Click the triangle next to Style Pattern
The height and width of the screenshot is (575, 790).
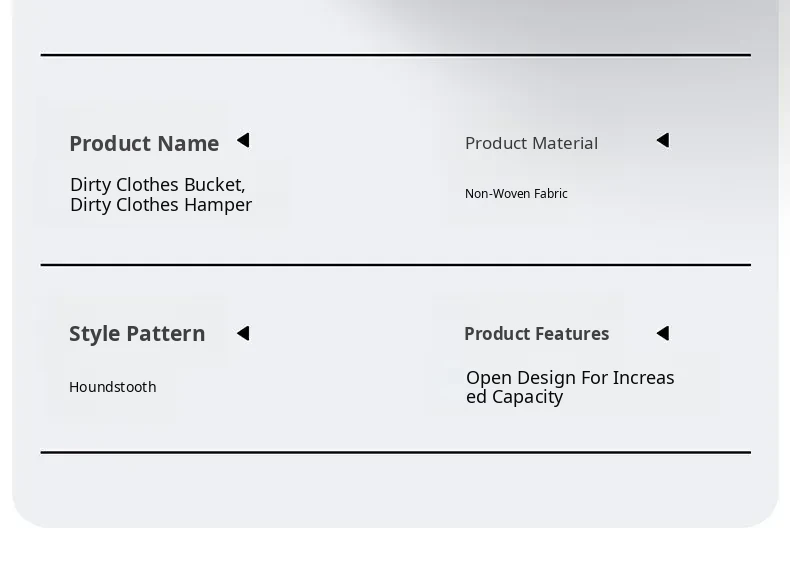[243, 333]
